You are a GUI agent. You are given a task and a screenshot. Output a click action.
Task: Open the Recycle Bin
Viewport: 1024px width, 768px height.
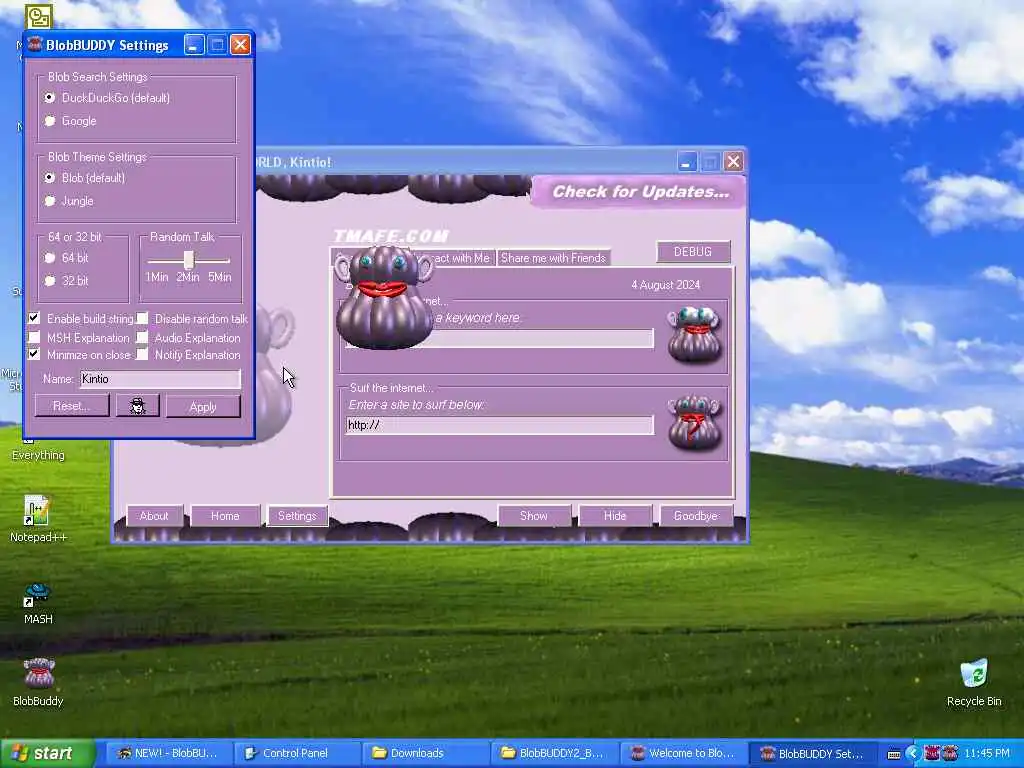[974, 683]
